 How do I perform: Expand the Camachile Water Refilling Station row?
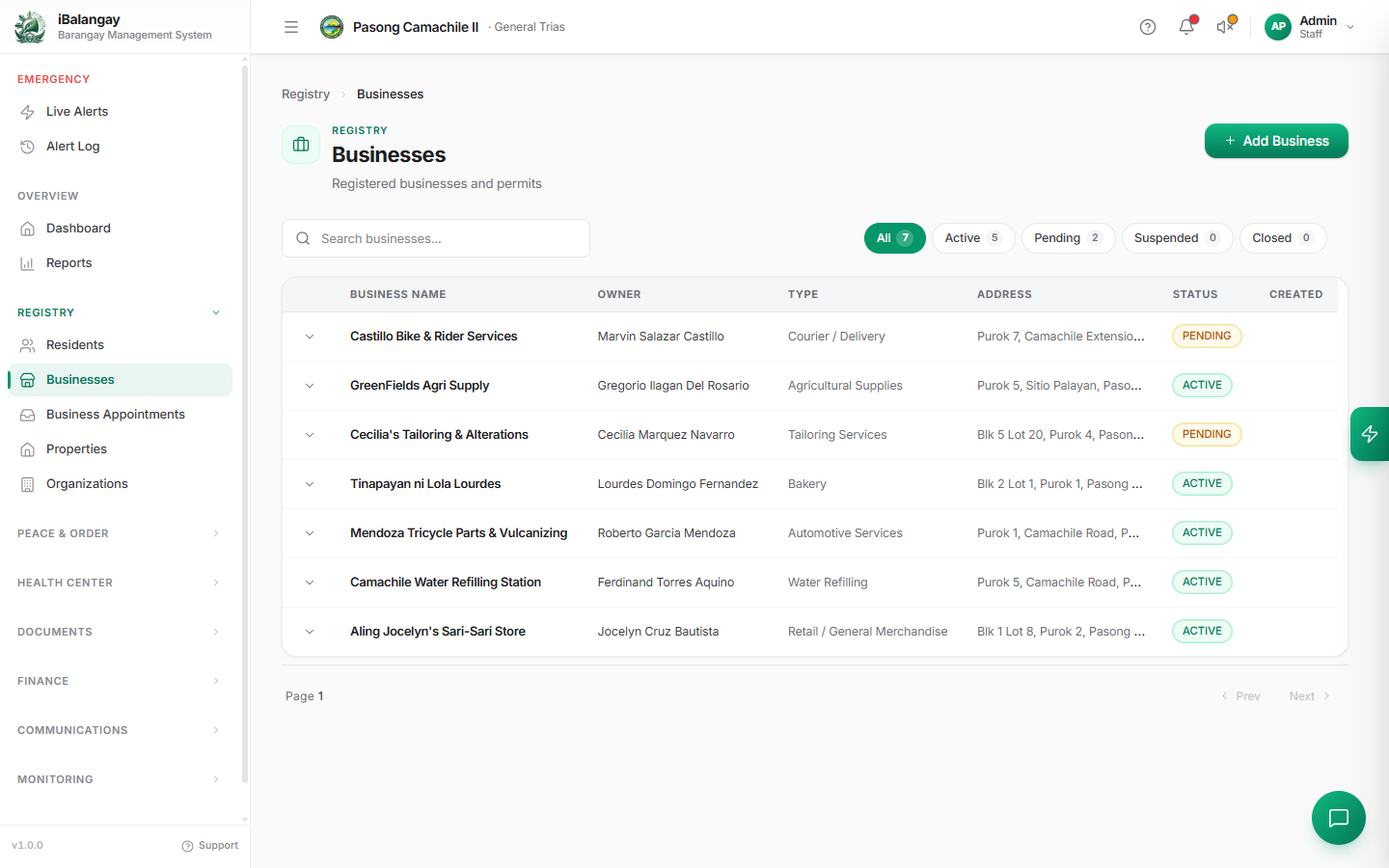coord(310,583)
